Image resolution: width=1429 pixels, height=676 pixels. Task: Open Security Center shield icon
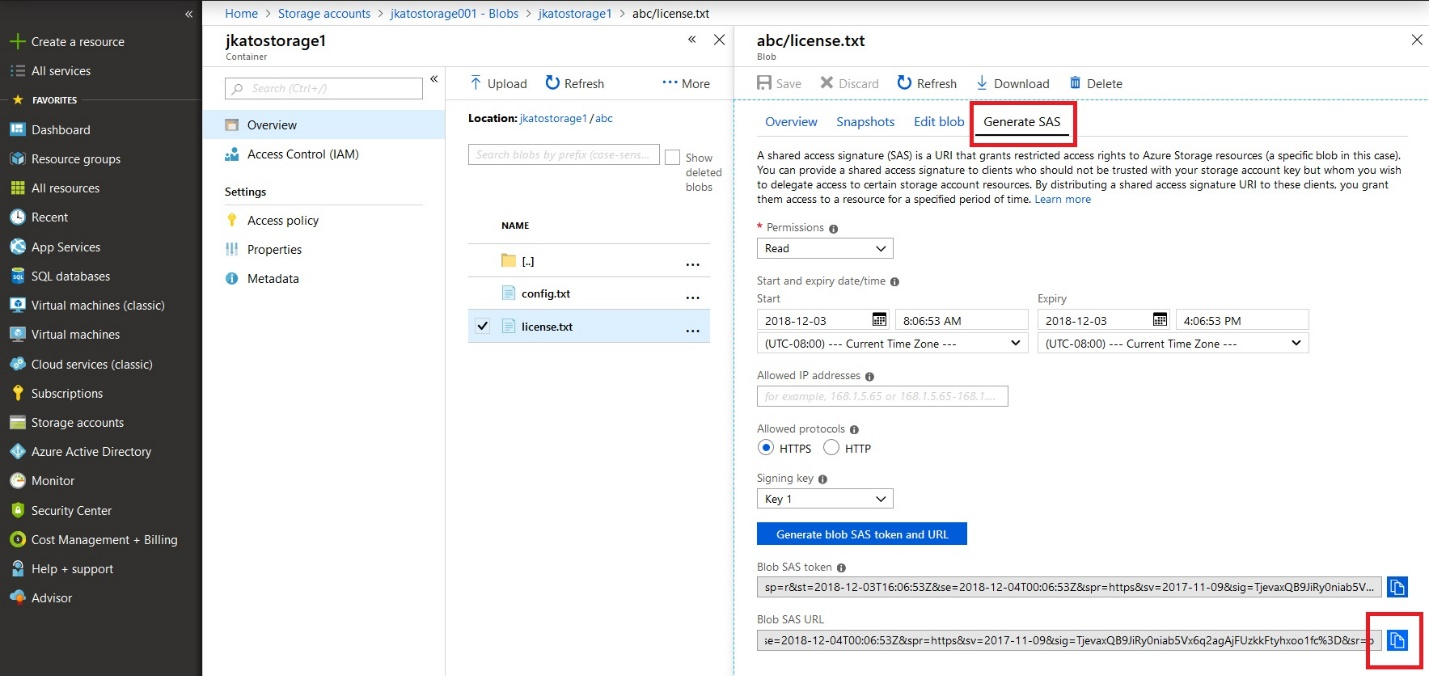[17, 510]
